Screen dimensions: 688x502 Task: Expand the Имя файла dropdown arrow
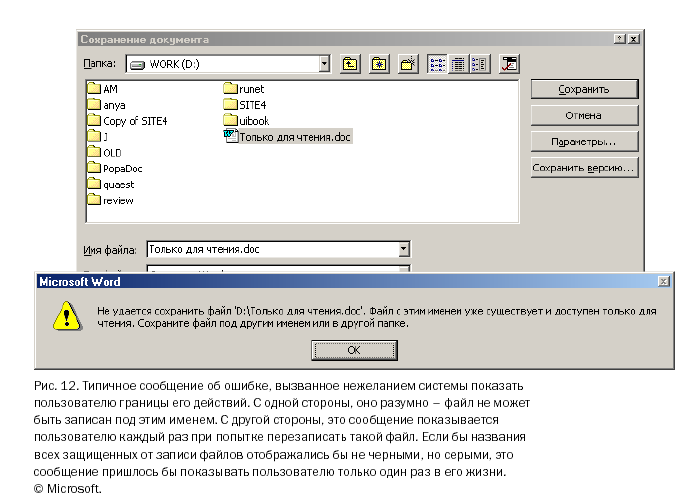(404, 249)
